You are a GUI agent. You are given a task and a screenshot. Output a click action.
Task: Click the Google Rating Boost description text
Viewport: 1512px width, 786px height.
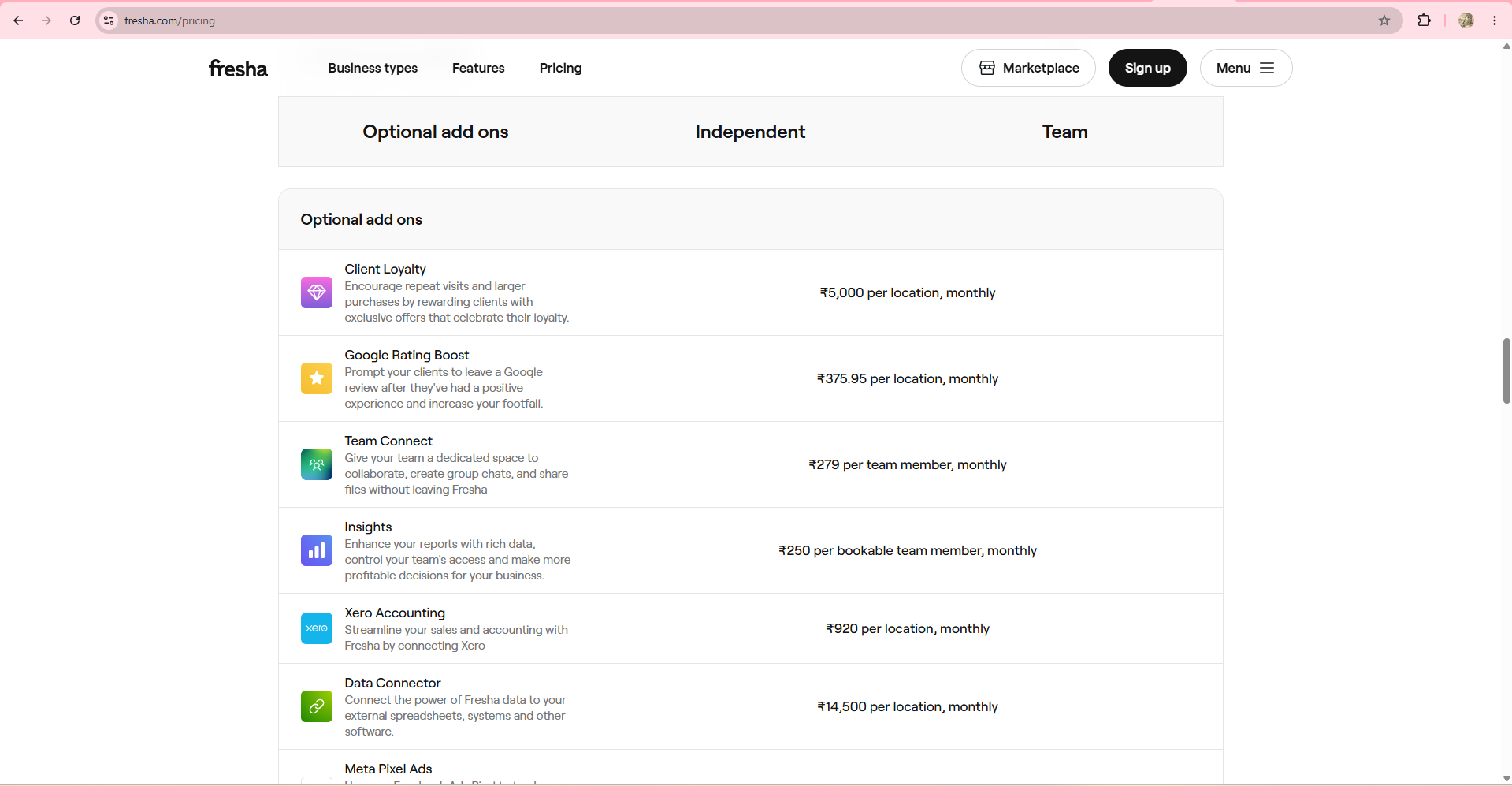click(444, 388)
